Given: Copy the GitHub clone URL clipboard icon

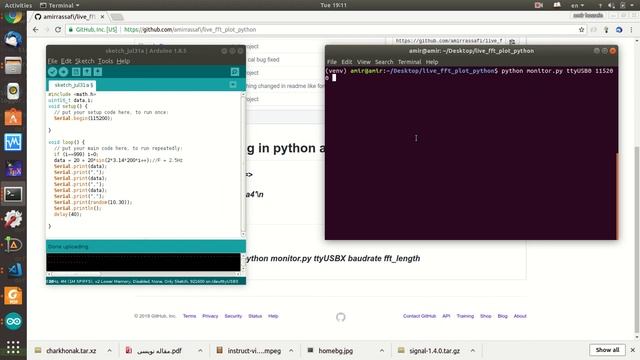Looking at the screenshot, I should (512, 41).
